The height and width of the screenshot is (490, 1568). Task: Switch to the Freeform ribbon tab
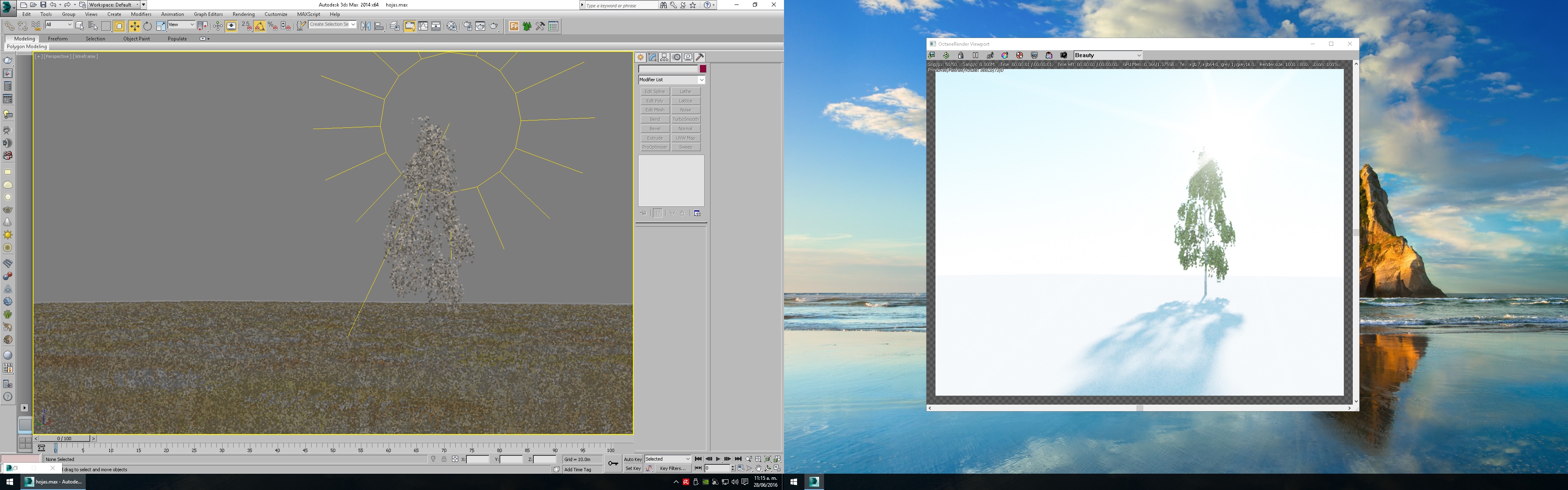tap(58, 38)
